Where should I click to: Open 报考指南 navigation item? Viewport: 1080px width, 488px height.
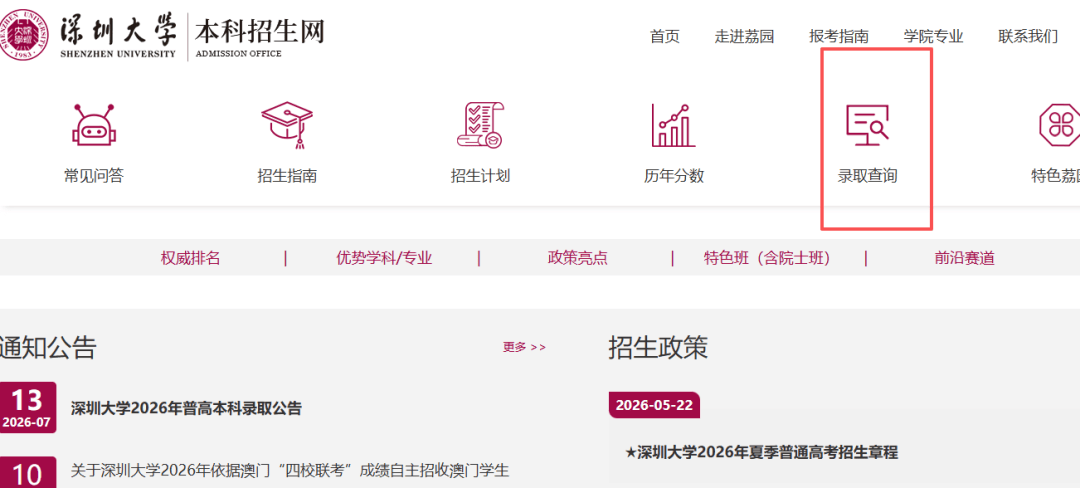pos(838,36)
